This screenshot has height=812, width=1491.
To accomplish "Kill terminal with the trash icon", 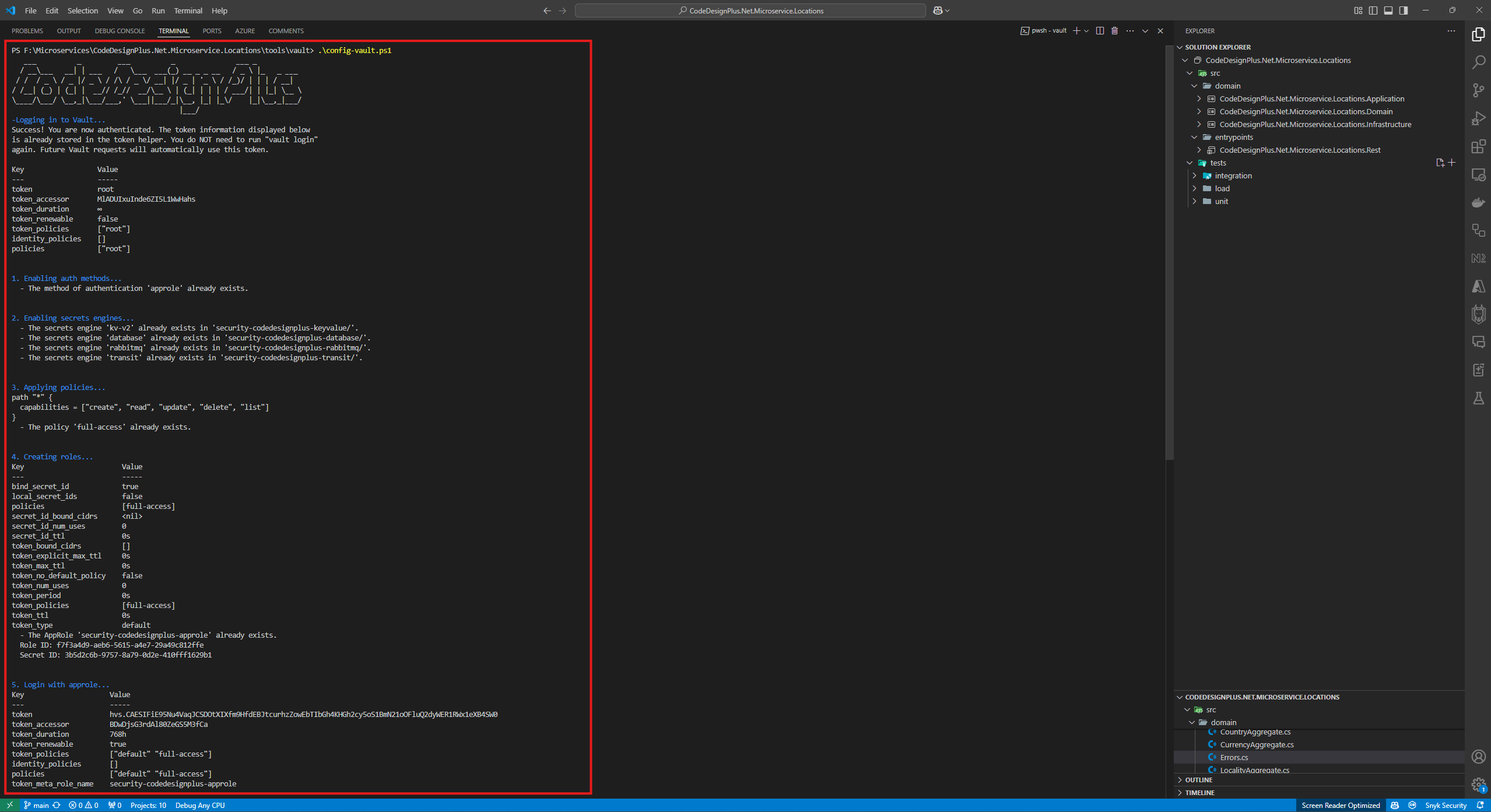I will coord(1114,31).
